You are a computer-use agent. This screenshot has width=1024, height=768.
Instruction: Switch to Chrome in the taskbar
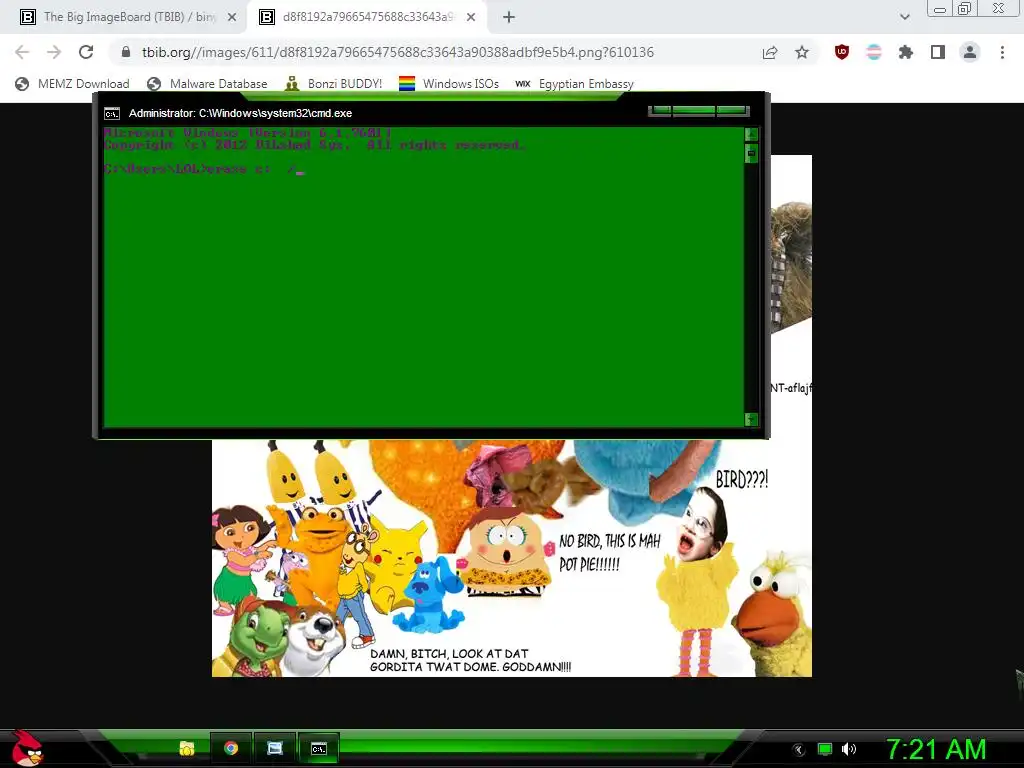pos(231,748)
